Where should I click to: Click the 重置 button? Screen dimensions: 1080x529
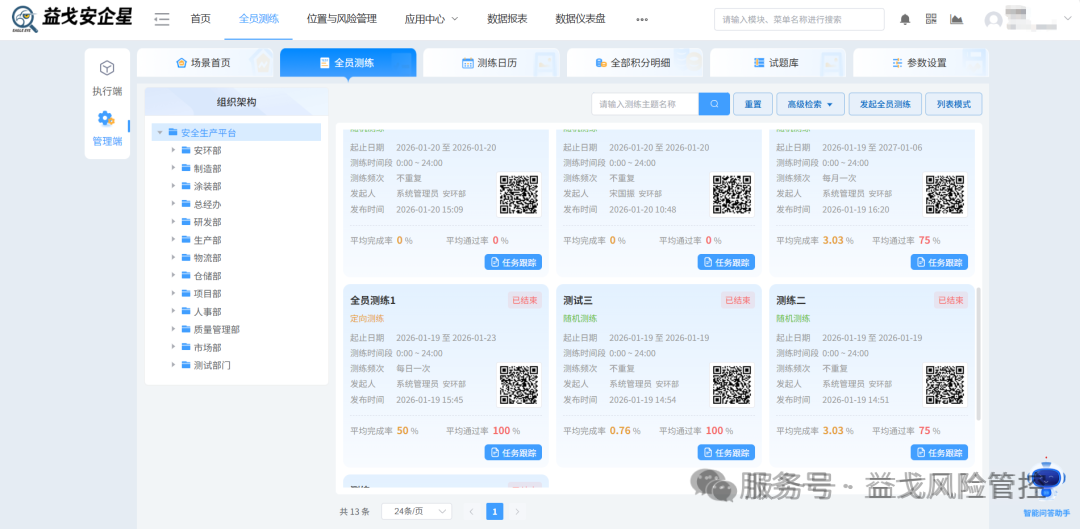[x=753, y=104]
